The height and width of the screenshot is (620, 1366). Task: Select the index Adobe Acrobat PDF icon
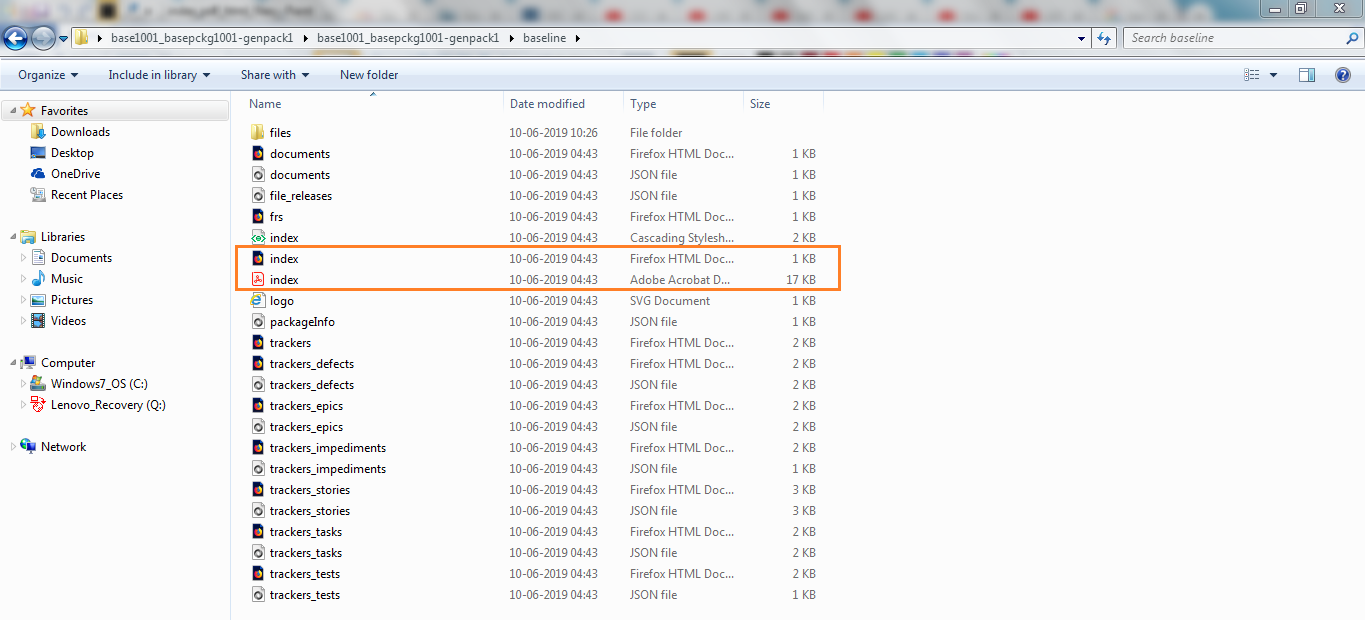pos(257,280)
